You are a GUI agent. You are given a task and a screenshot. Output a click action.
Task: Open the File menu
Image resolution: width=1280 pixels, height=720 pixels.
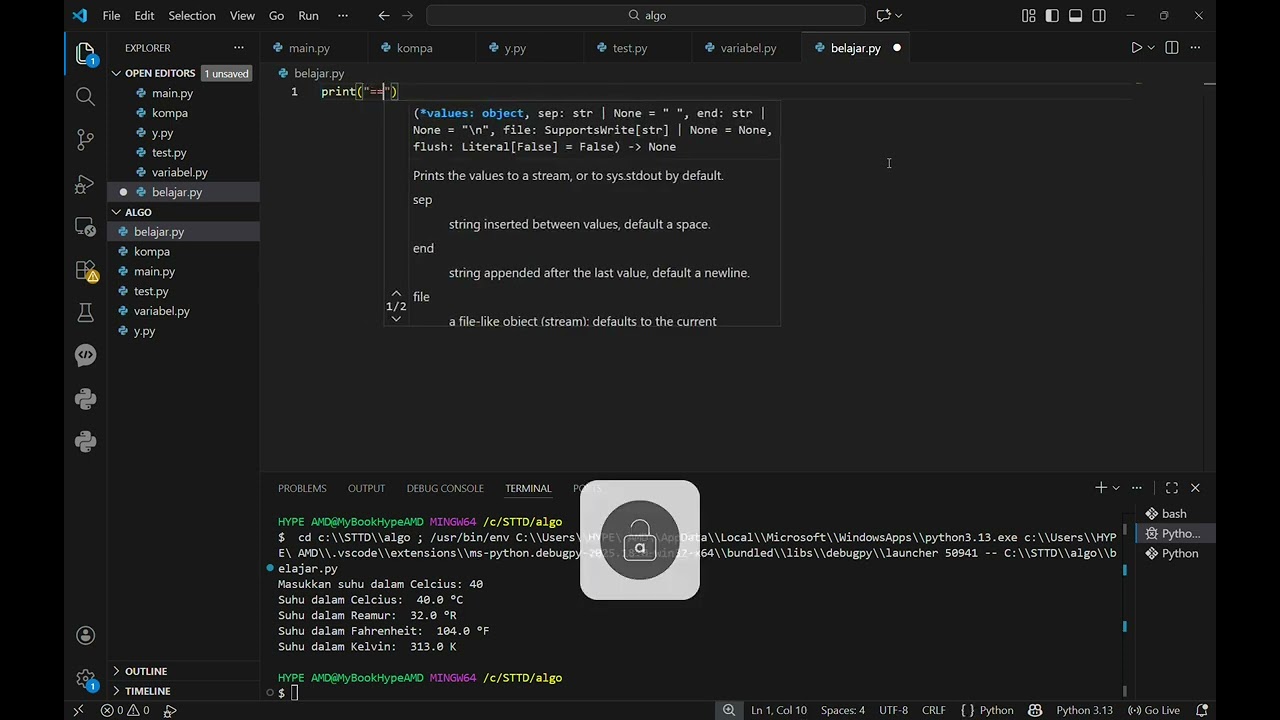coord(111,15)
